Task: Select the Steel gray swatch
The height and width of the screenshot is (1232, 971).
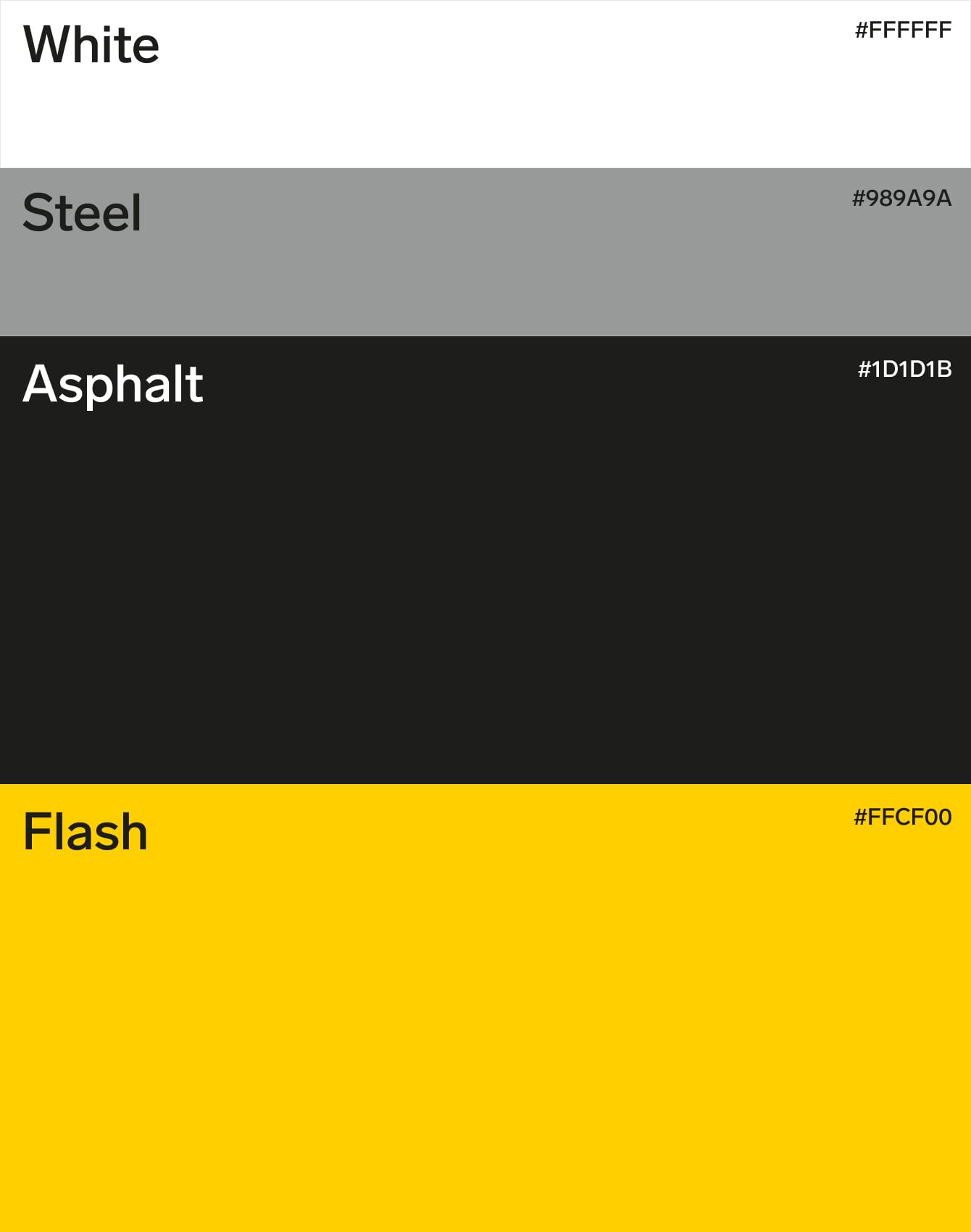Action: tap(485, 252)
